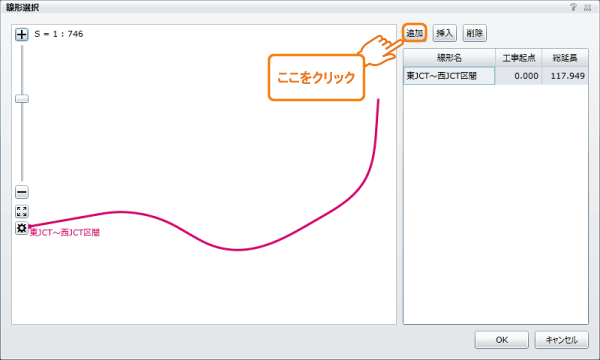The width and height of the screenshot is (600, 360).
Task: Click the 線形名 column header
Action: click(450, 58)
